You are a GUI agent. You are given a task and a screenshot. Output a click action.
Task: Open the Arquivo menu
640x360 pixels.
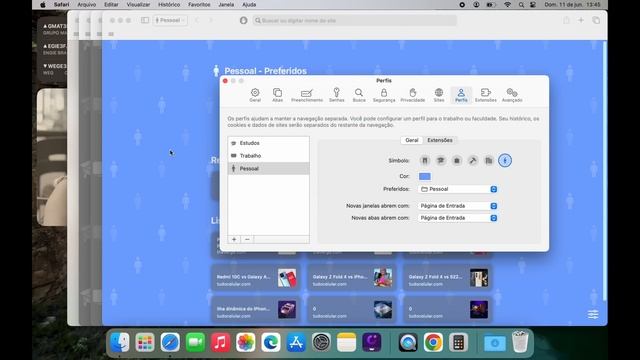pos(87,4)
